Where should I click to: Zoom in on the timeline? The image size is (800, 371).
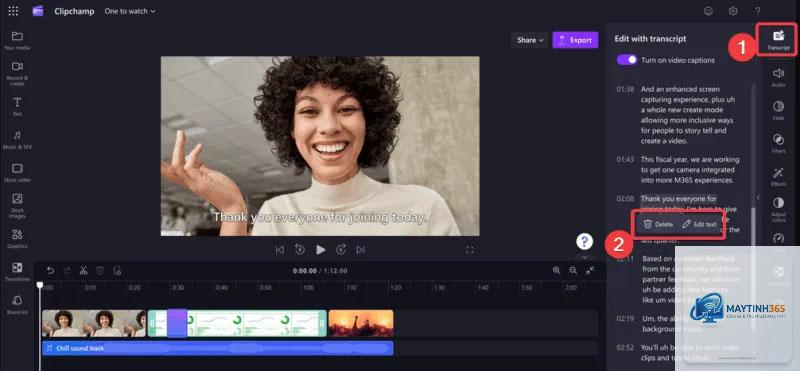click(557, 270)
